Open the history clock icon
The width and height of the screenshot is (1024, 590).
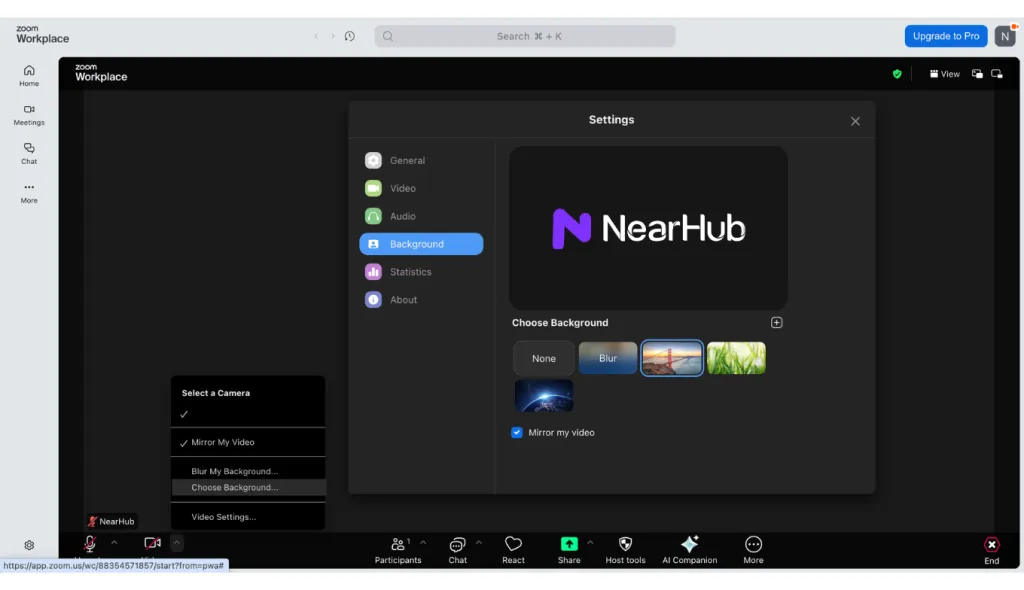(x=350, y=37)
